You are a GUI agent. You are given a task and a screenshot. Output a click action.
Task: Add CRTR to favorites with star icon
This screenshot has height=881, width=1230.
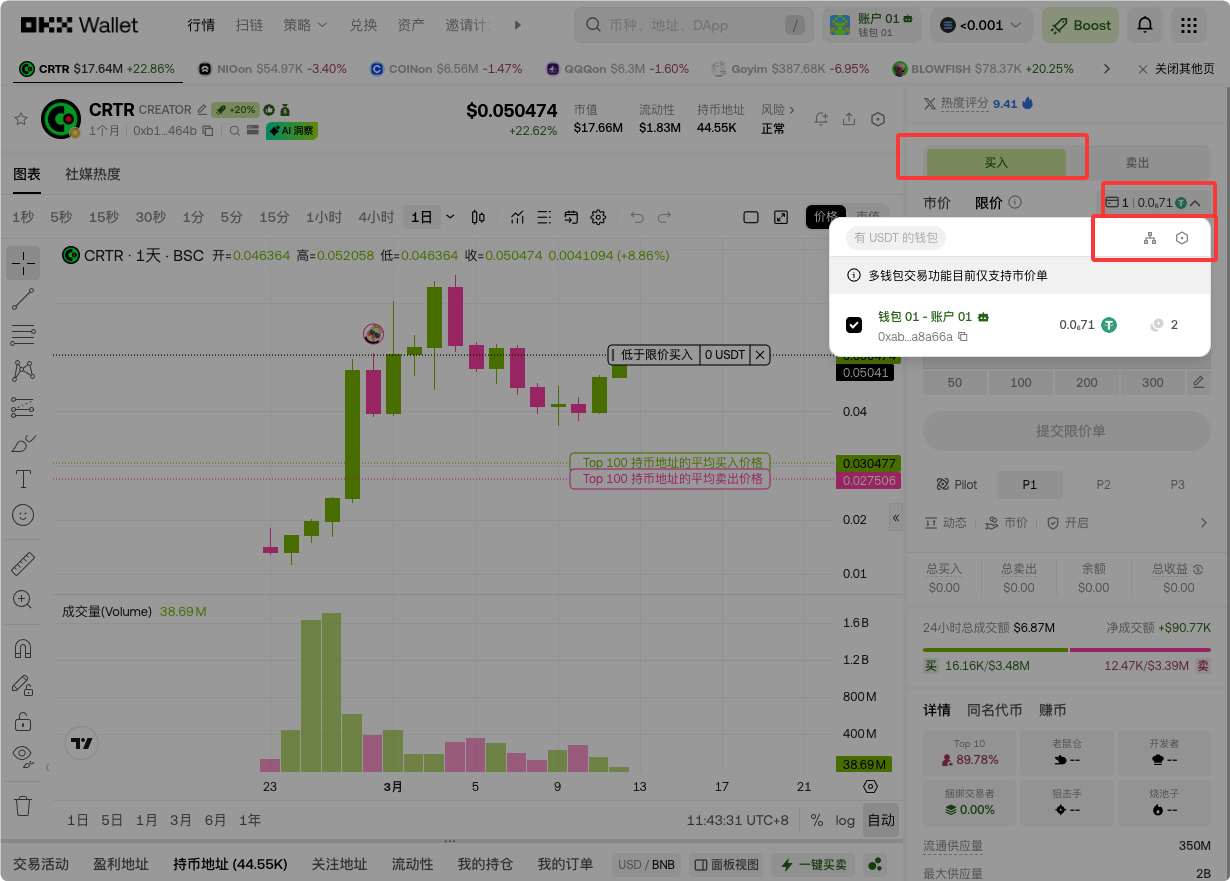click(20, 119)
